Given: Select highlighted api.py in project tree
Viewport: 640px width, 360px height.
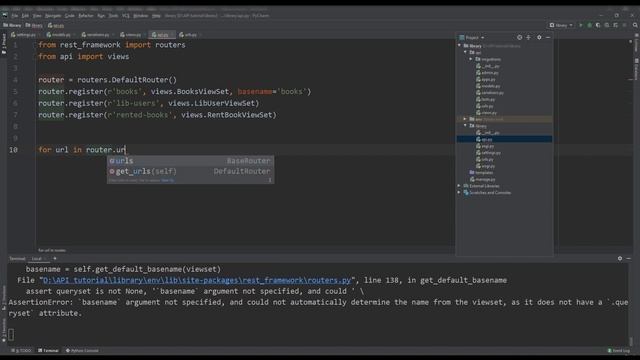Looking at the screenshot, I should [x=504, y=139].
